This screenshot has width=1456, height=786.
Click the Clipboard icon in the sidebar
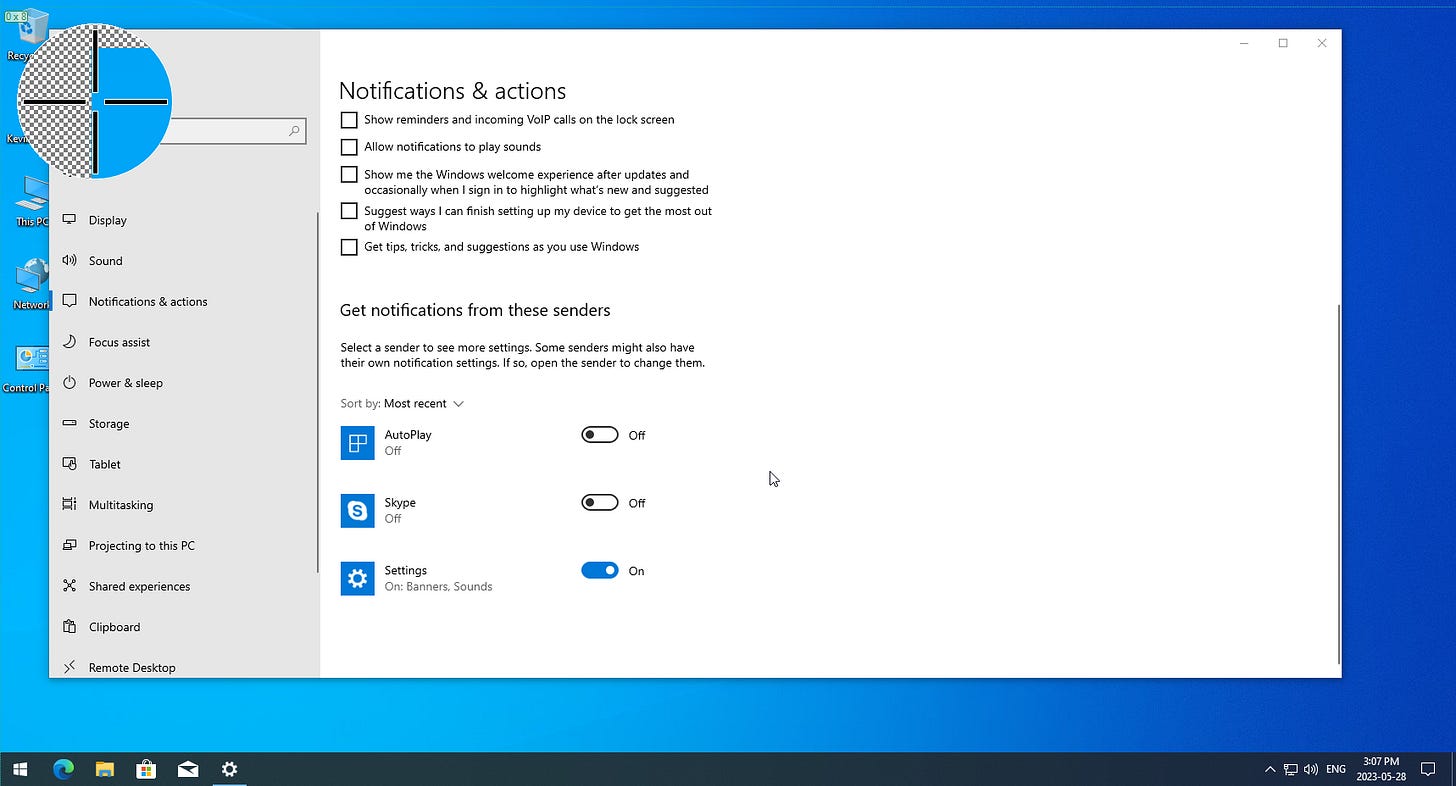[x=69, y=627]
